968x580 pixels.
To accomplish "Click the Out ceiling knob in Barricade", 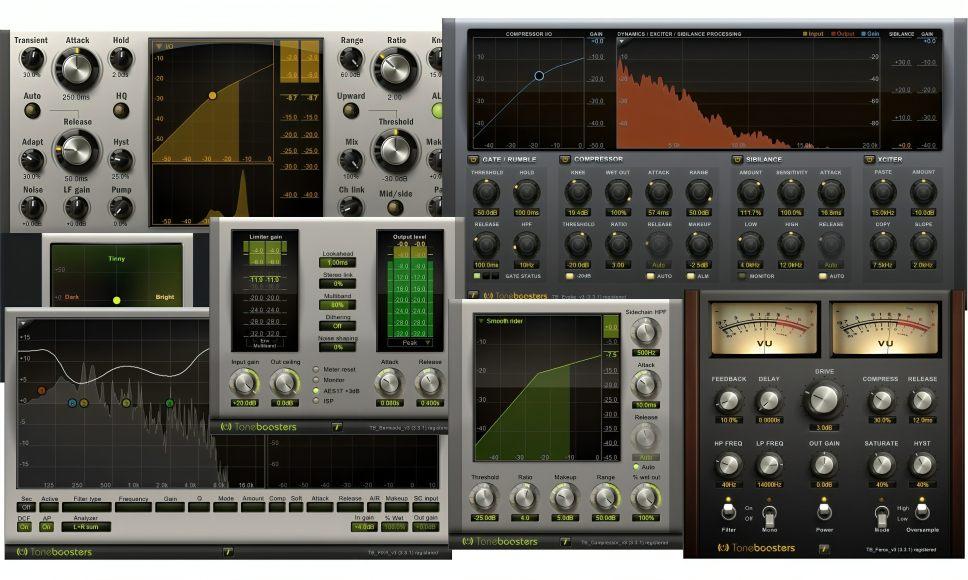I will coord(285,383).
